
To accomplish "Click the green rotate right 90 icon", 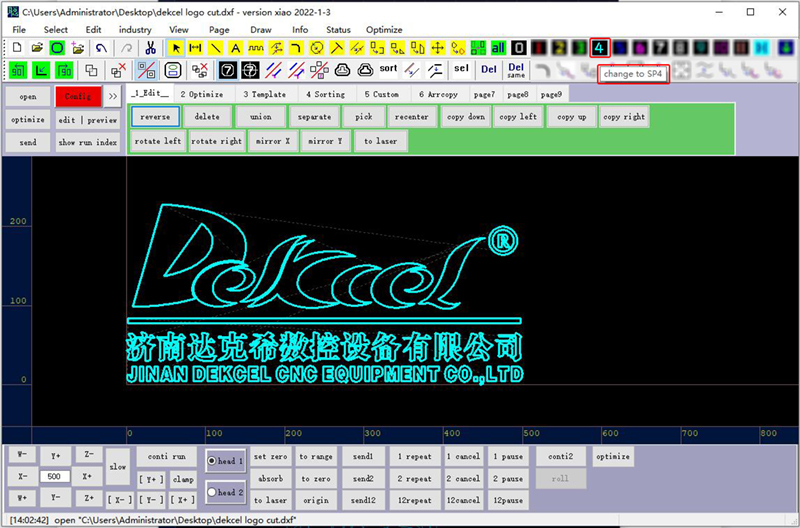I will click(x=64, y=70).
